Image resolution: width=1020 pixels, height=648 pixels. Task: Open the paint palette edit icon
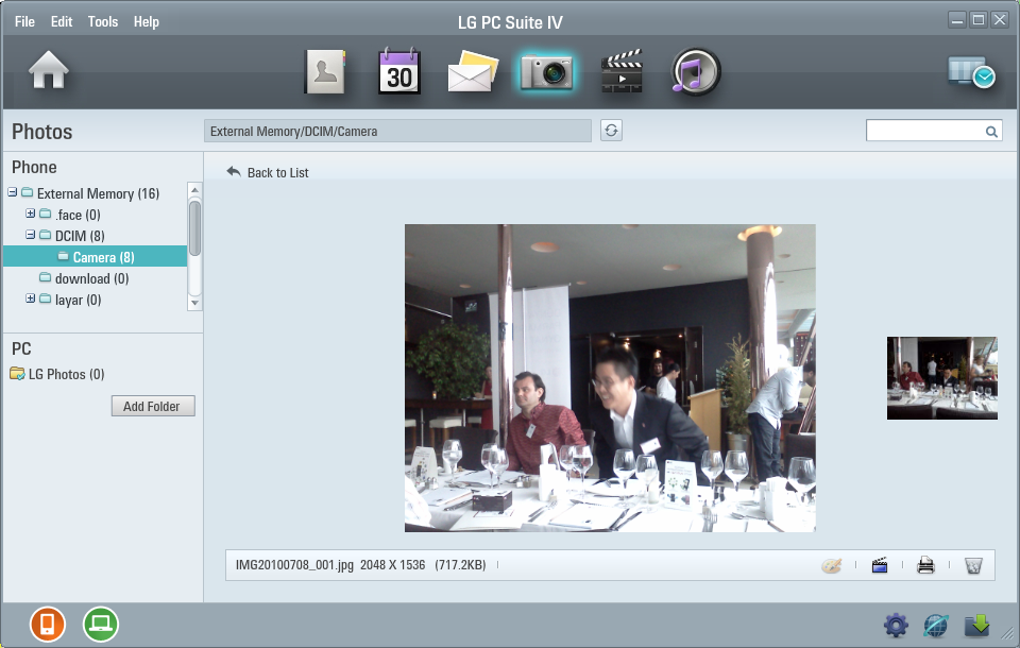point(831,565)
